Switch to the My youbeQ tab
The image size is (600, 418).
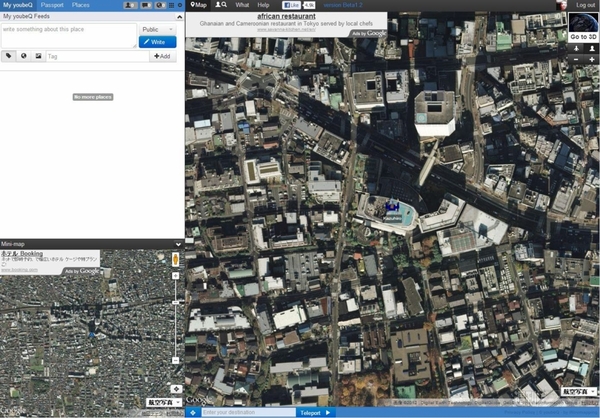18,5
